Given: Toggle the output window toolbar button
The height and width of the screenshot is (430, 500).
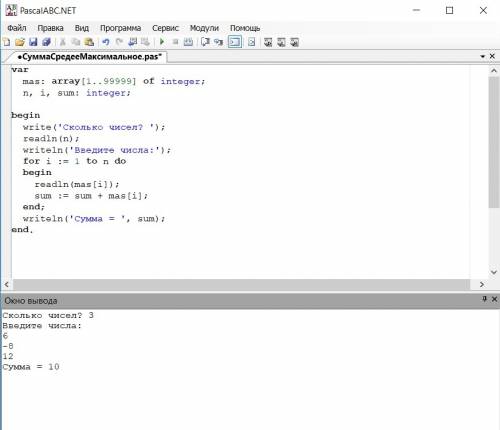Looking at the screenshot, I should coord(235,42).
